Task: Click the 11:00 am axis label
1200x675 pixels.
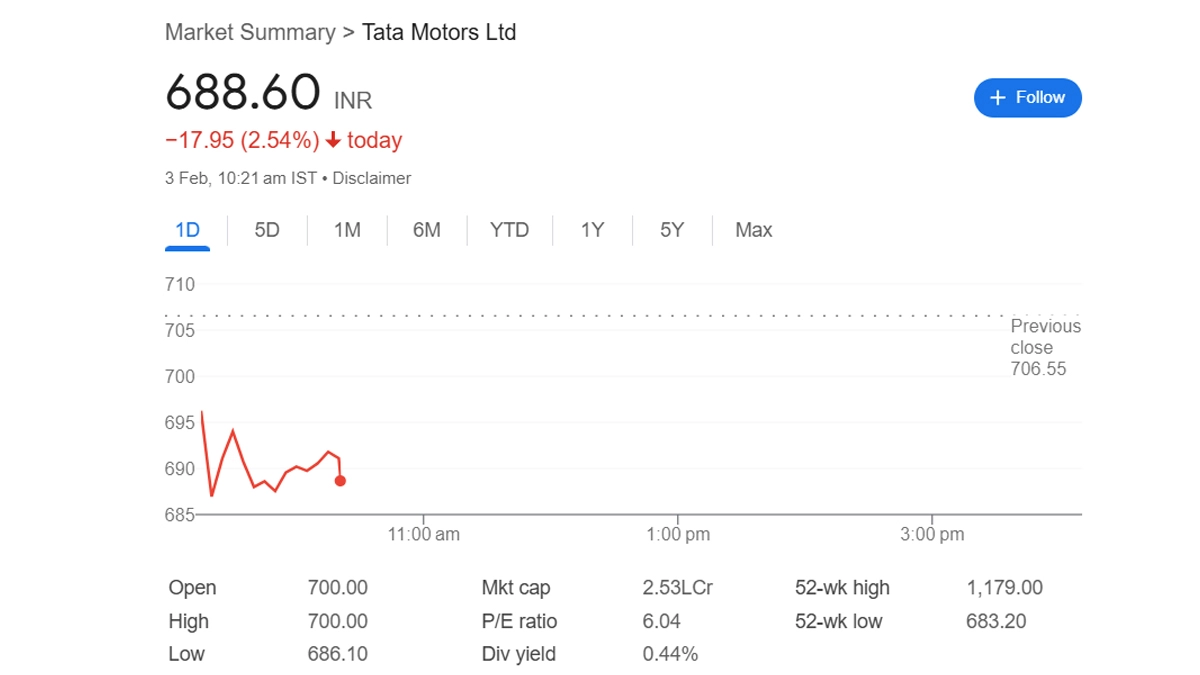Action: point(424,534)
